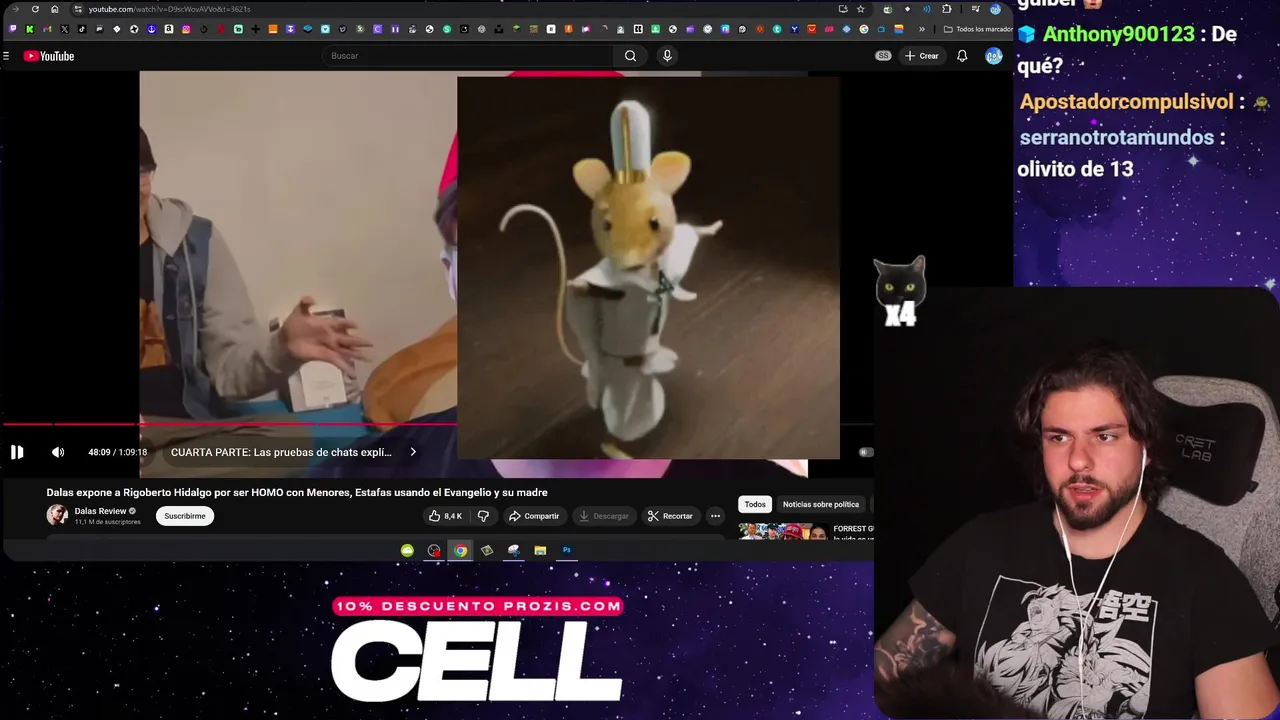1280x720 pixels.
Task: Open the Twitch bookmark icon
Action: click(13, 29)
